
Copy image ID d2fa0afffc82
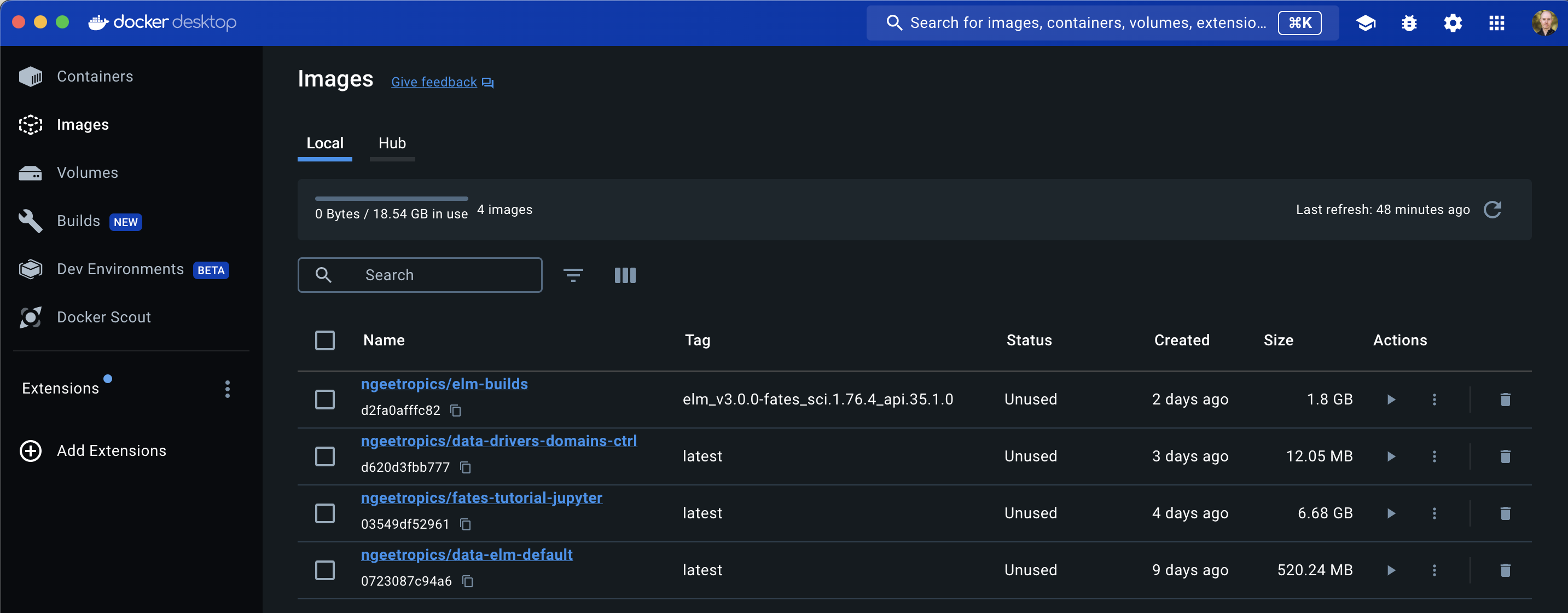(x=455, y=411)
